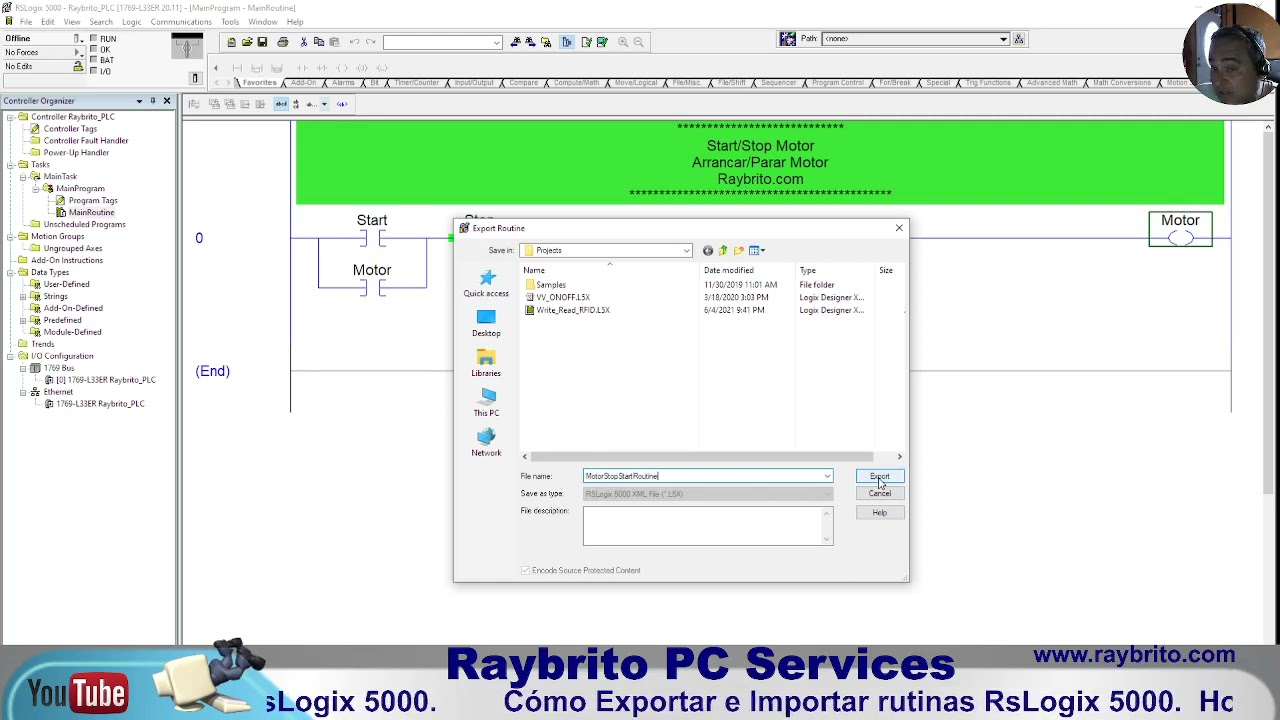The image size is (1280, 720).
Task: Switch to the Compare instruction tab
Action: [524, 83]
